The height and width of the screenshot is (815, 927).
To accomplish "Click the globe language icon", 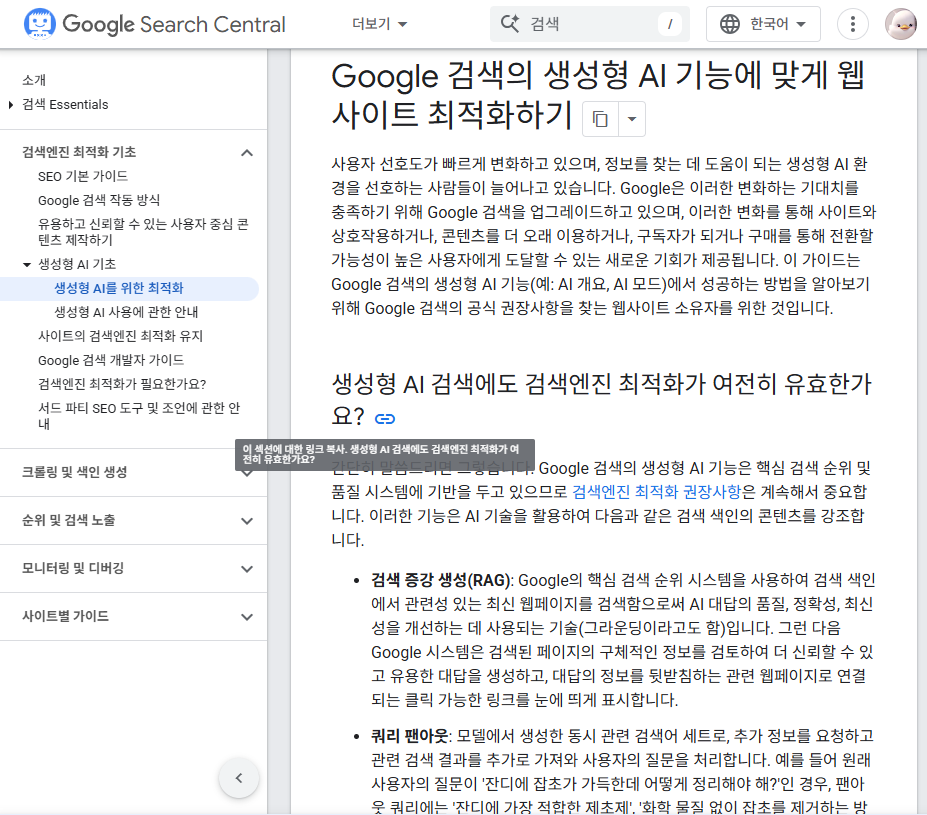I will click(730, 24).
